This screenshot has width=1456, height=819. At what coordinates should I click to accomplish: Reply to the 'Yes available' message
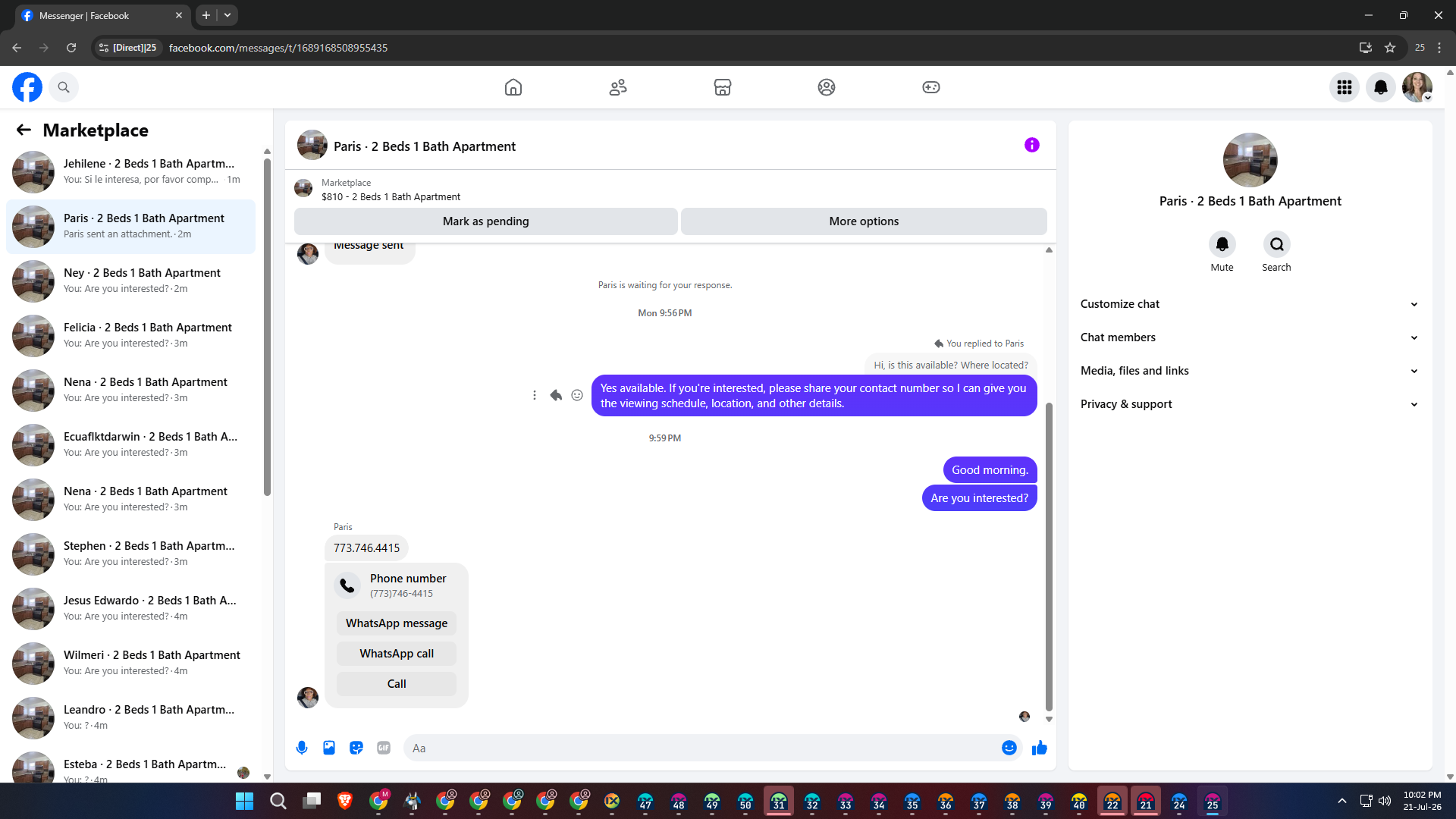pos(556,395)
